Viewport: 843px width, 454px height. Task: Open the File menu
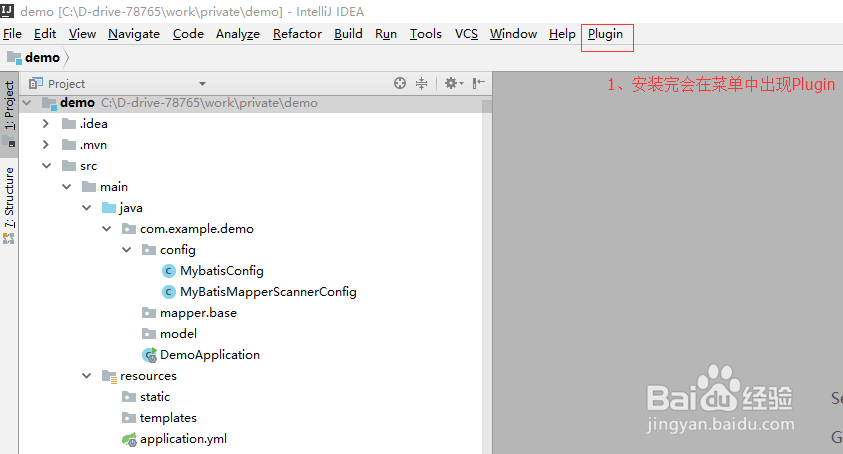click(x=12, y=34)
